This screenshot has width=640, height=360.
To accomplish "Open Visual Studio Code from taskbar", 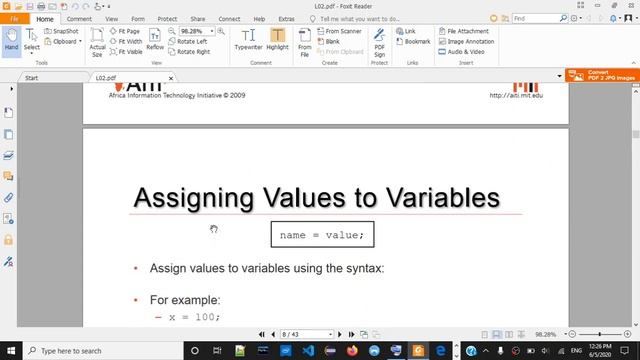I will pyautogui.click(x=308, y=351).
